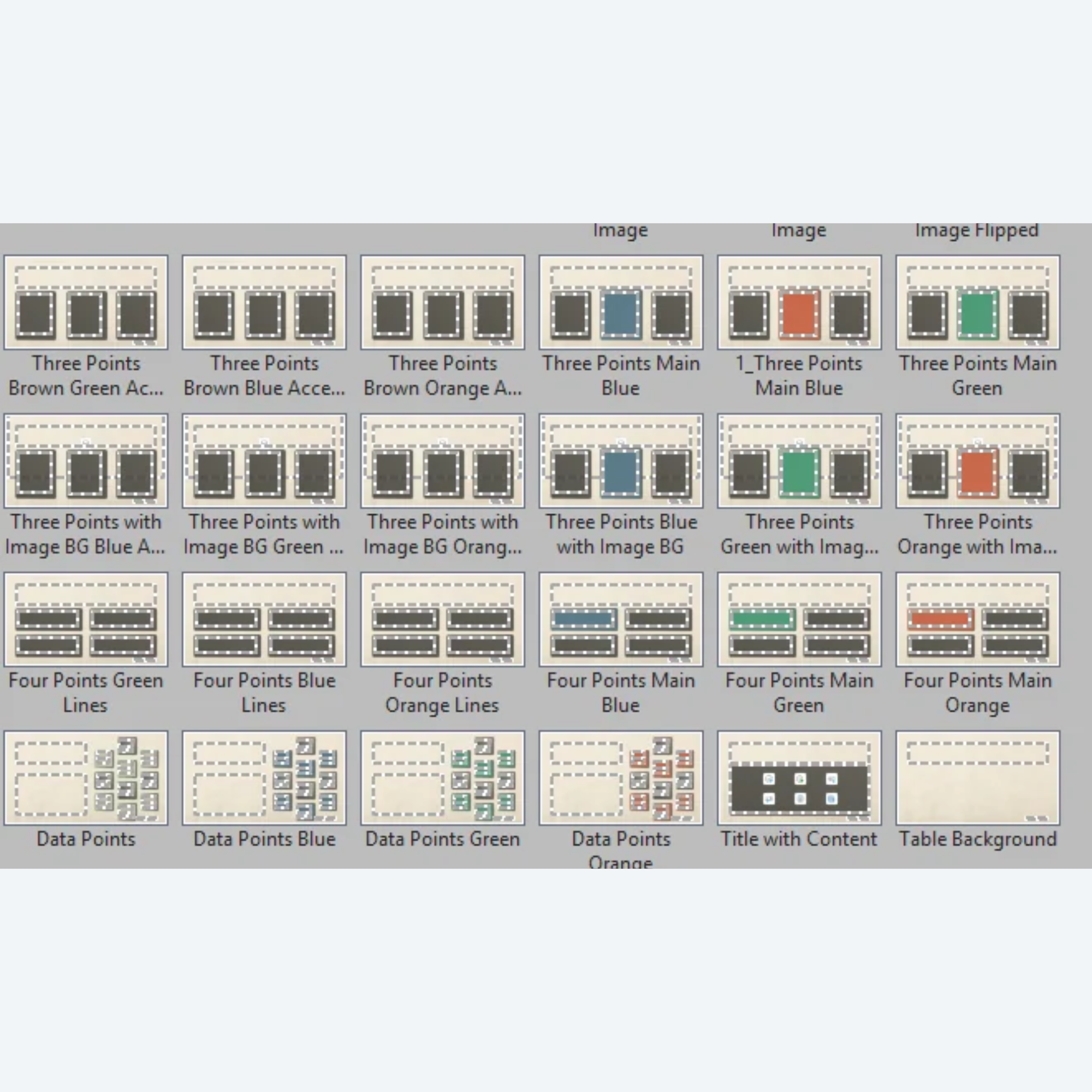The image size is (1092, 1092).
Task: Select the Title with Content layout
Action: [x=799, y=778]
